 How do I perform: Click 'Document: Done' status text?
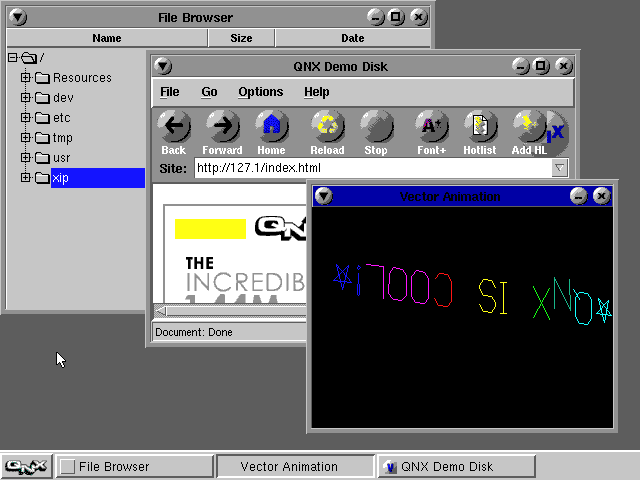point(194,332)
